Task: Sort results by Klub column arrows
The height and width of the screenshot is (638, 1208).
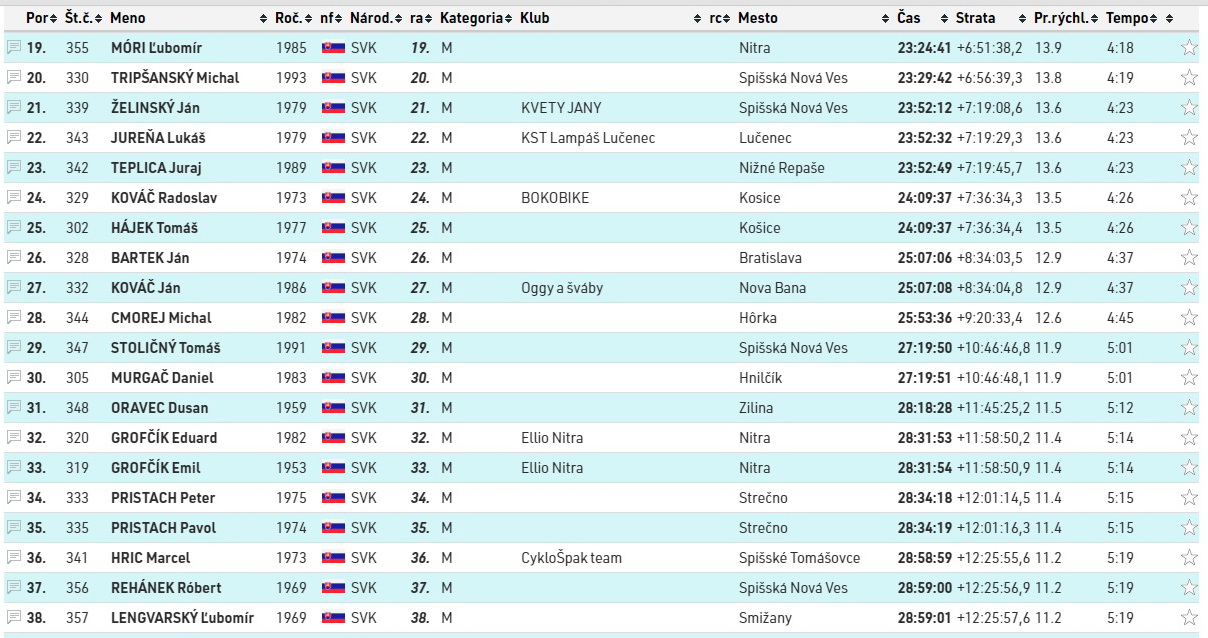Action: 697,18
